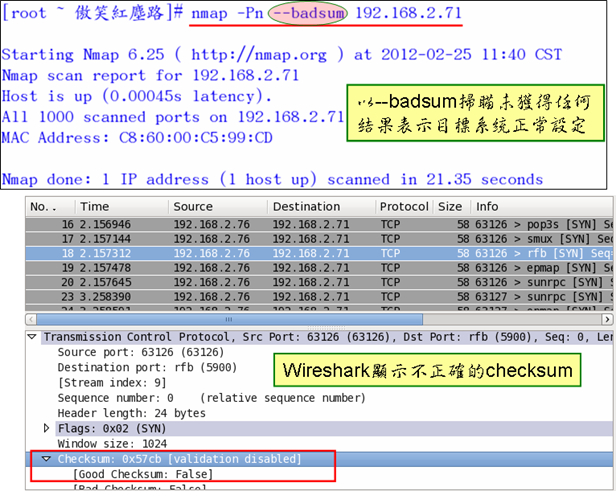Select the 'Header length: 24 bytes' line
This screenshot has height=491, width=616.
pos(131,413)
